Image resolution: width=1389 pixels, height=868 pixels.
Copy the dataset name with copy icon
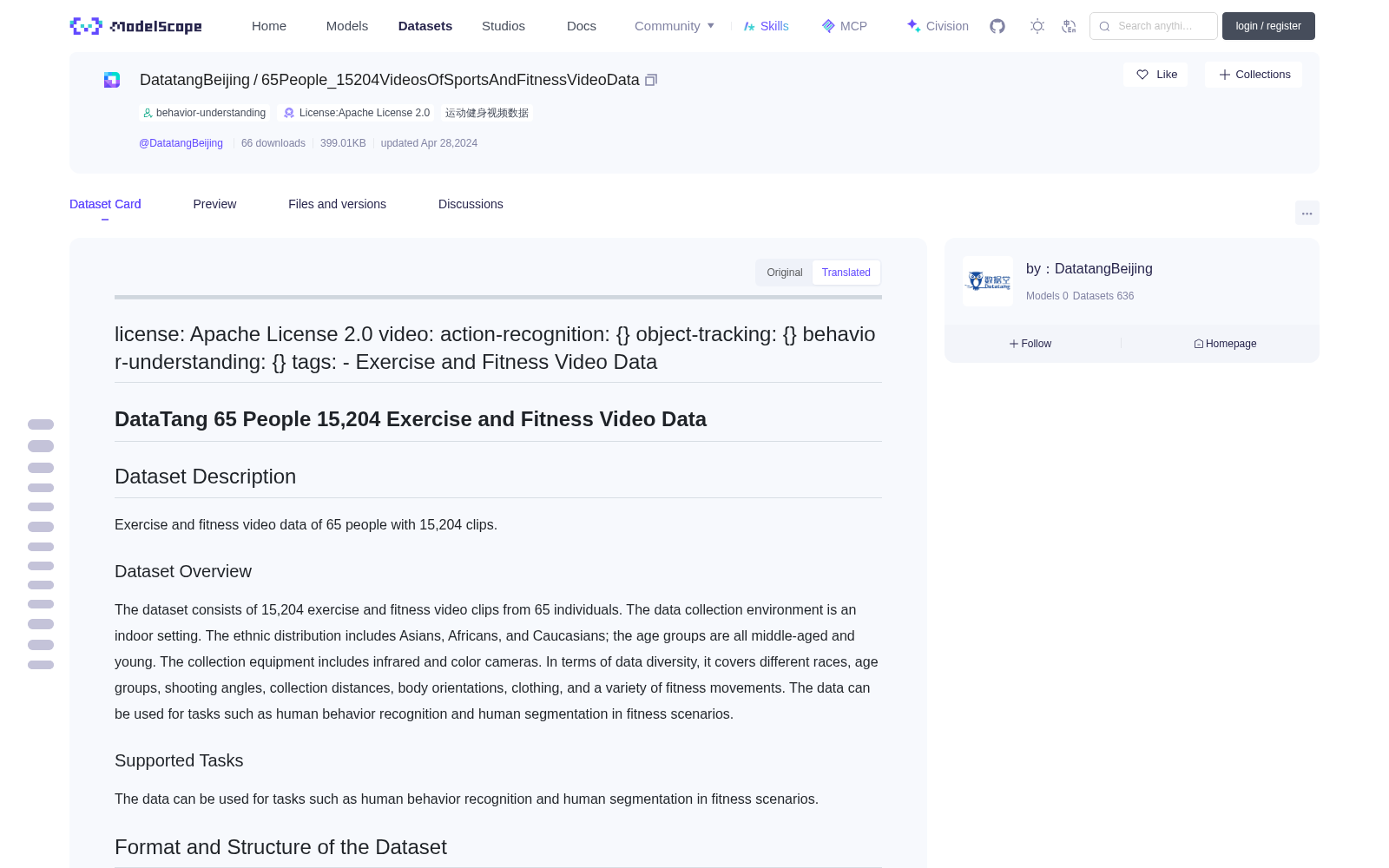point(651,80)
